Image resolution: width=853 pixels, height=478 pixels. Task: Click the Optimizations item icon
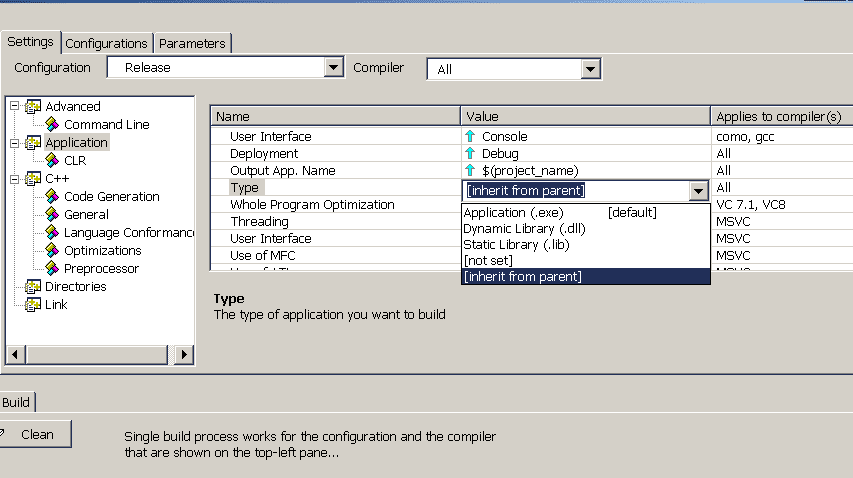(x=52, y=251)
